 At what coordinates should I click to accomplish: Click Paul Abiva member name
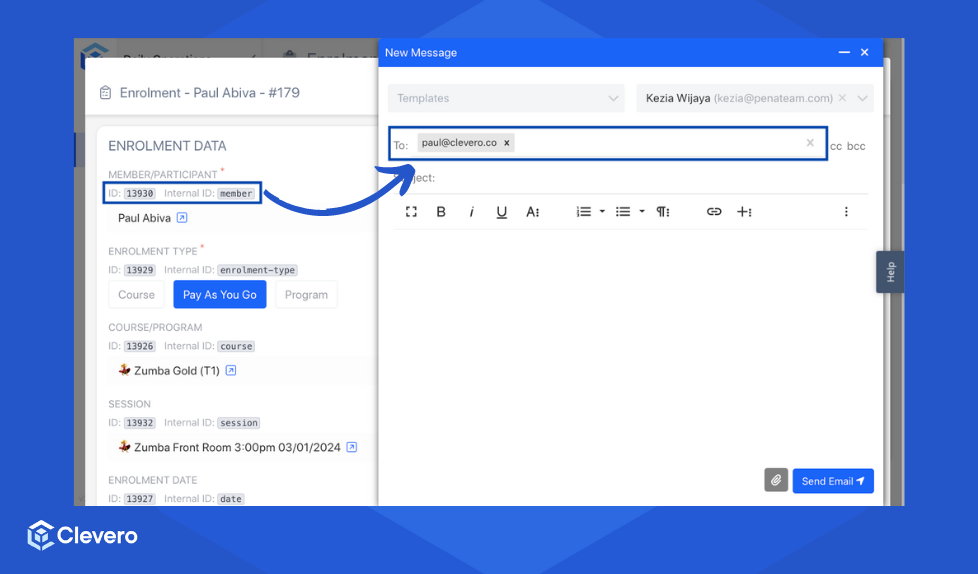(144, 218)
